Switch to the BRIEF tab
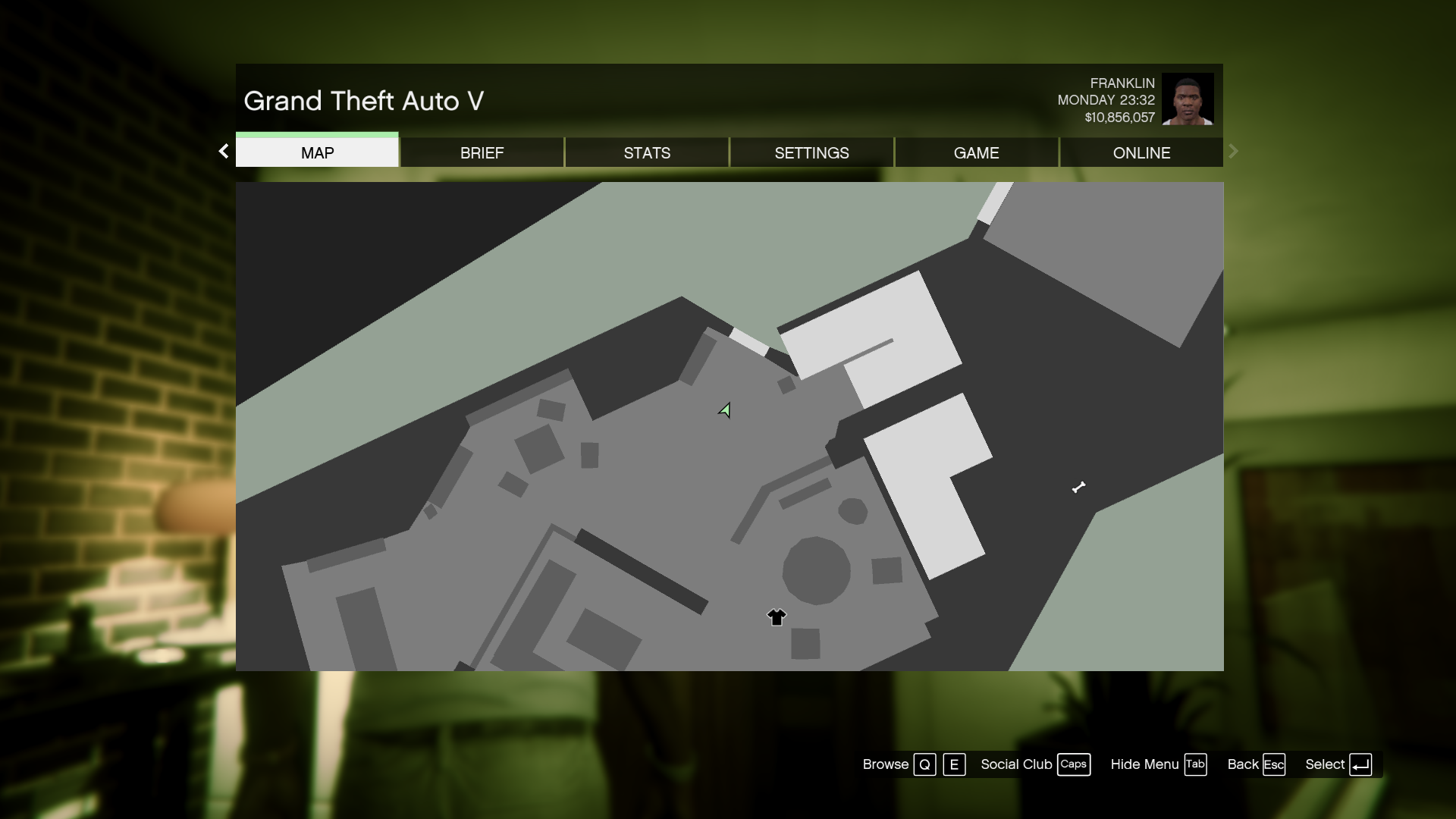The image size is (1456, 819). 482,152
